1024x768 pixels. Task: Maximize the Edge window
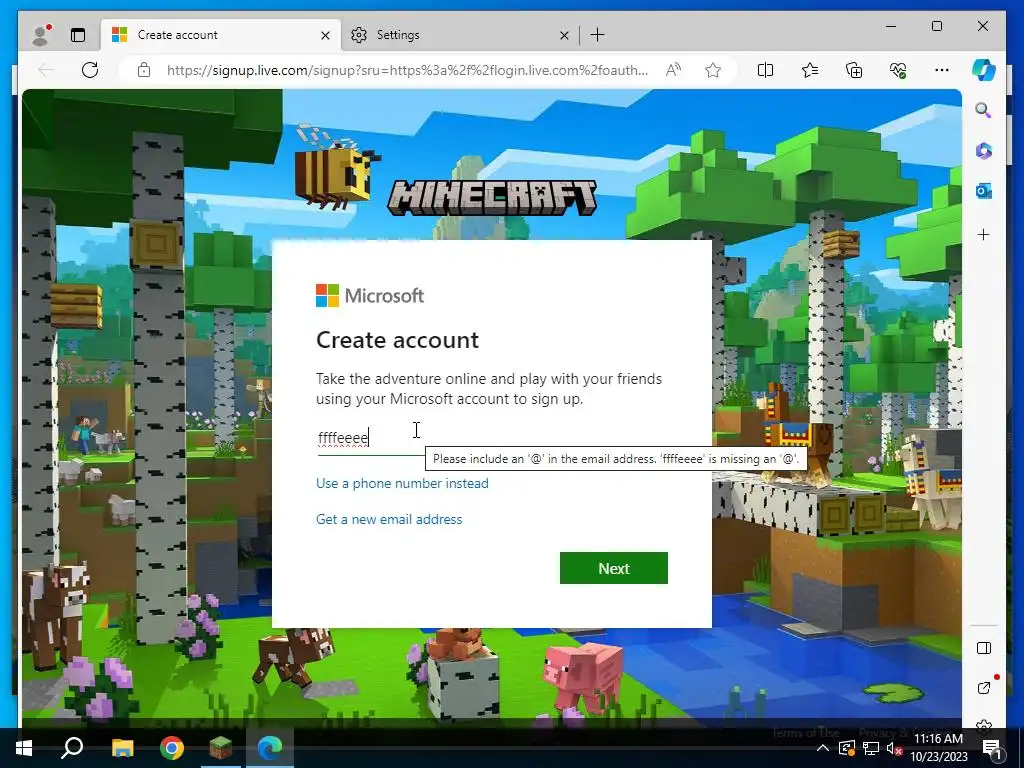click(x=936, y=26)
